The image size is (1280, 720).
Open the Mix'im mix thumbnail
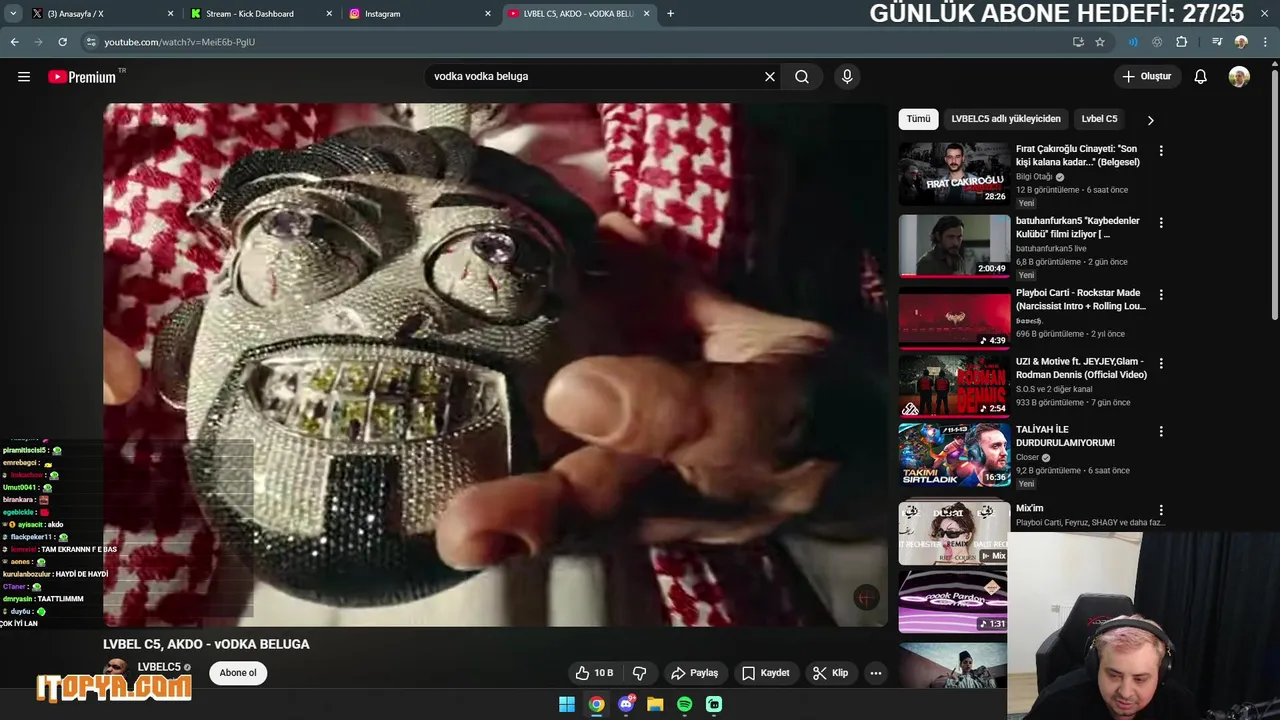pyautogui.click(x=954, y=533)
